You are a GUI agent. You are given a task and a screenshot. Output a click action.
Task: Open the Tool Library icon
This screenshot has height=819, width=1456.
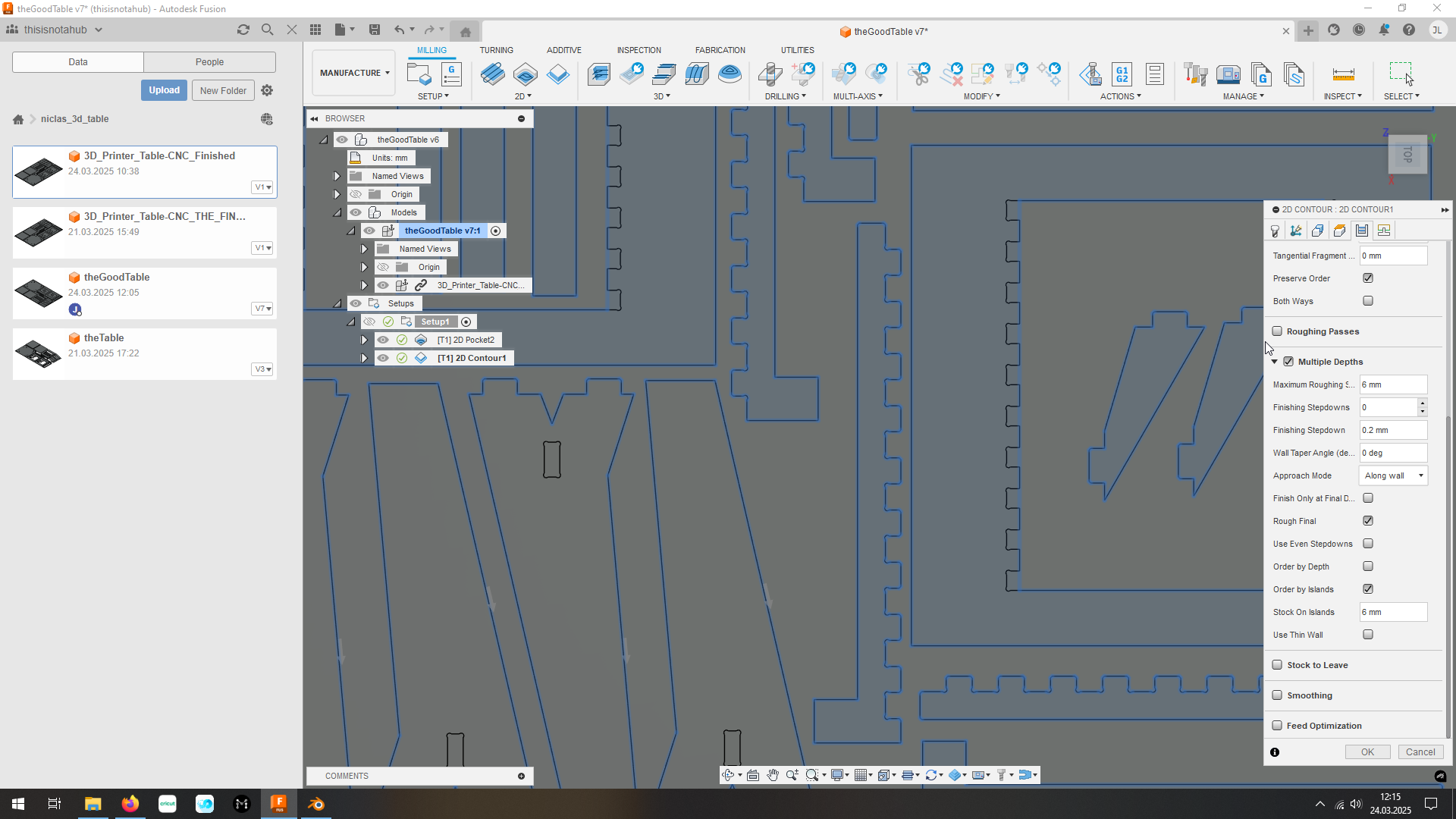[x=1196, y=74]
